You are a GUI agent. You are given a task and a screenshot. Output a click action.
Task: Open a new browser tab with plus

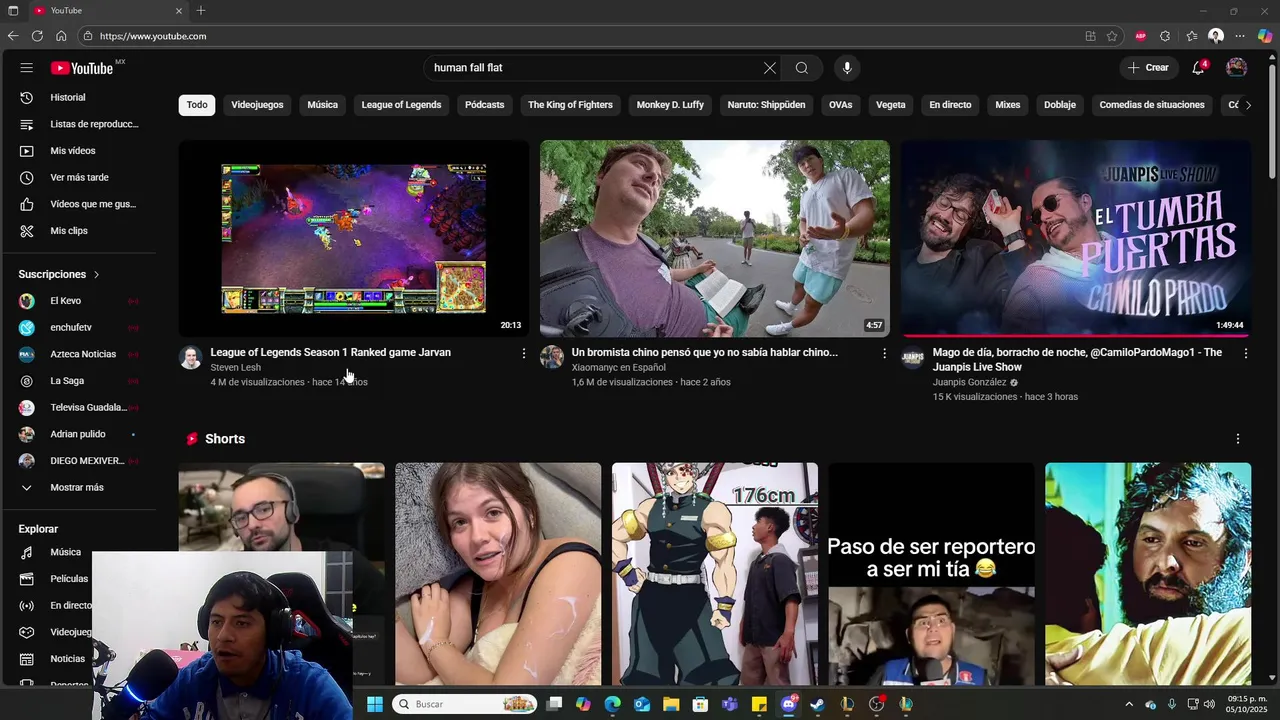click(x=201, y=10)
